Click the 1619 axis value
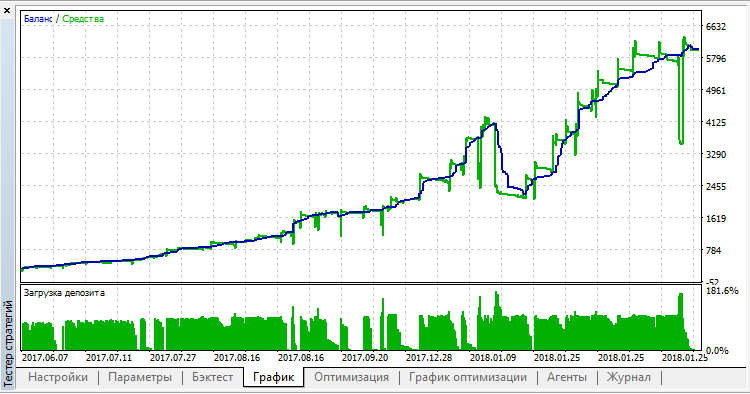750x394 pixels. click(x=716, y=219)
